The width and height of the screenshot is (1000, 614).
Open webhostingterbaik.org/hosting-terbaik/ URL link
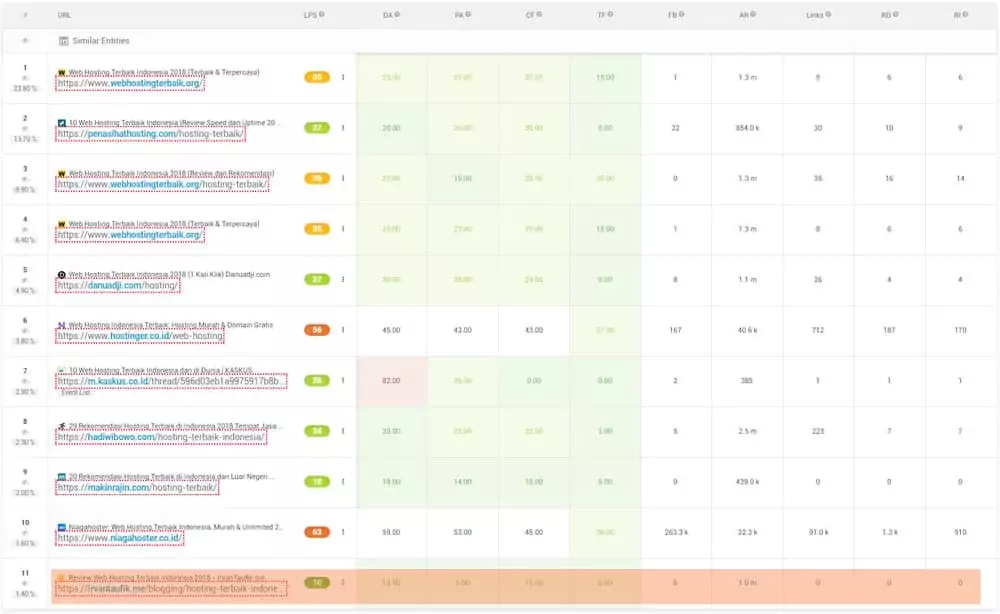(x=162, y=184)
